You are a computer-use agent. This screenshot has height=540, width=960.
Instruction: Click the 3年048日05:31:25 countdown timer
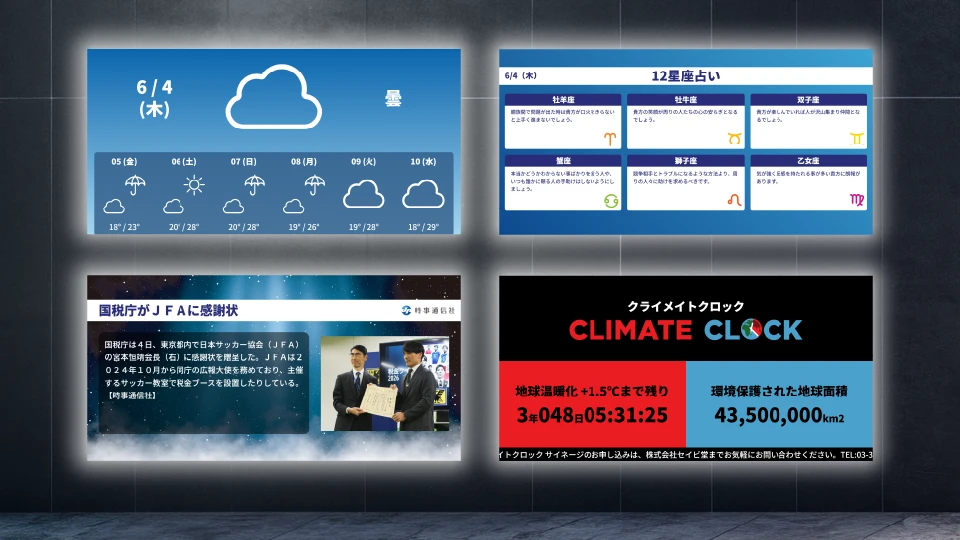click(x=592, y=415)
